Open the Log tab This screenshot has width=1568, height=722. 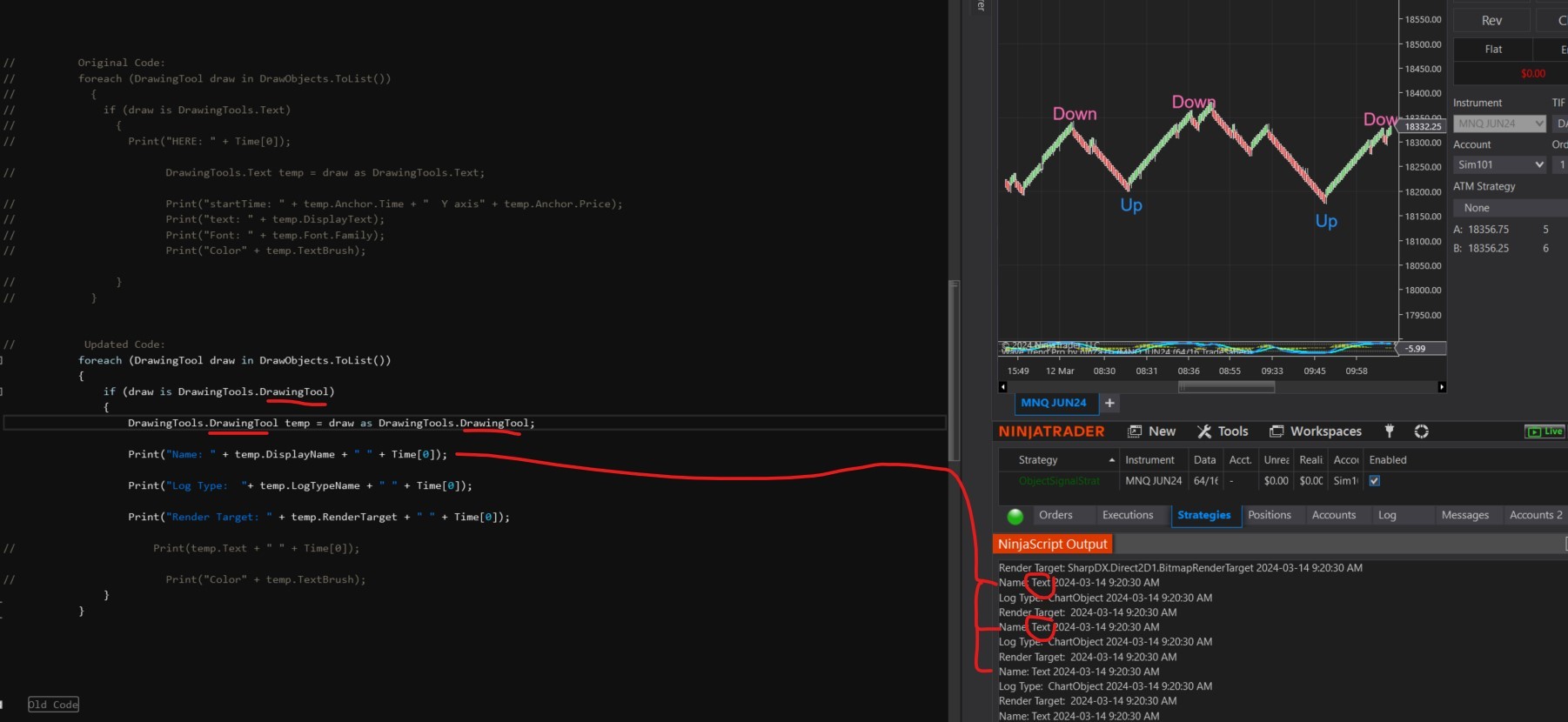coord(1387,516)
